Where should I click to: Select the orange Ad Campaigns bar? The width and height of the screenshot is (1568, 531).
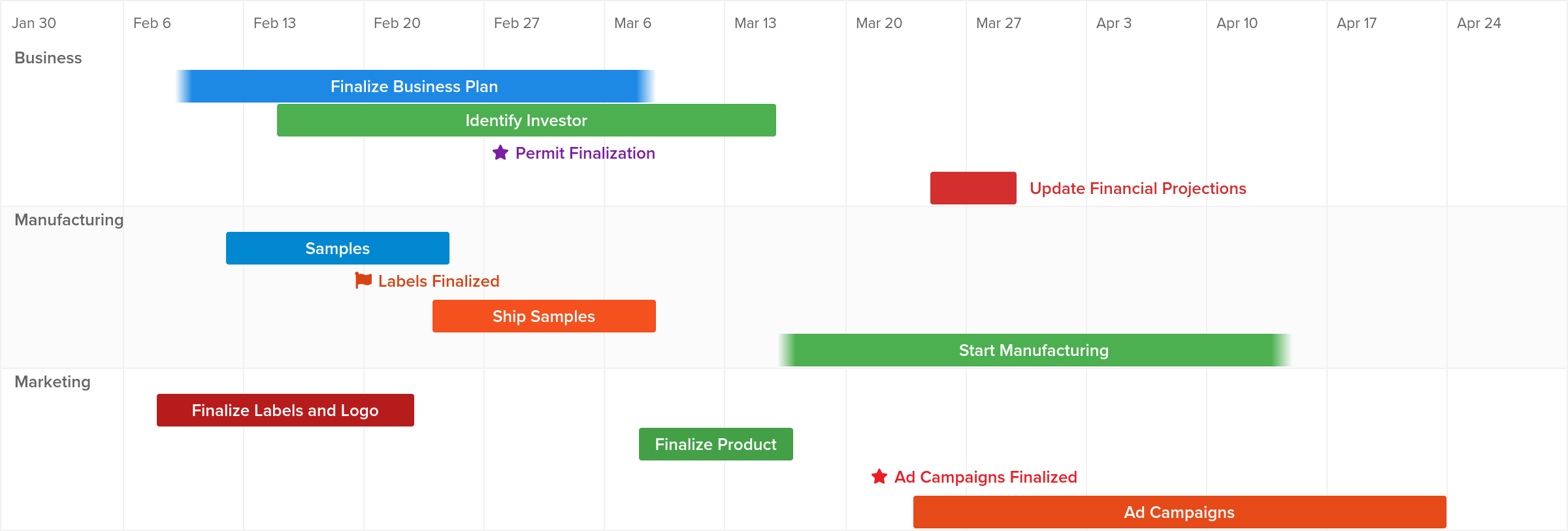[1180, 512]
